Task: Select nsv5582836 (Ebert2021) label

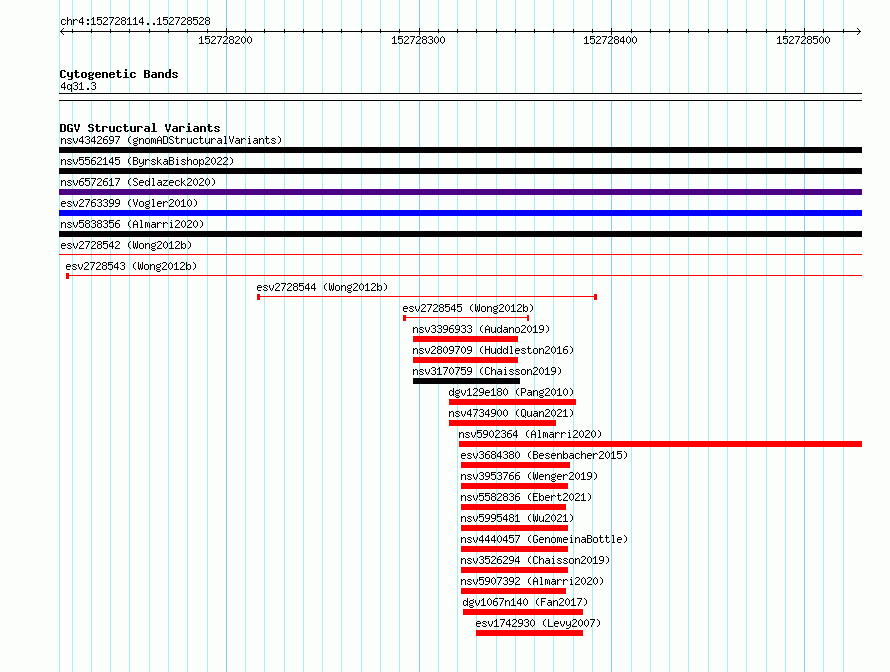Action: [x=526, y=497]
